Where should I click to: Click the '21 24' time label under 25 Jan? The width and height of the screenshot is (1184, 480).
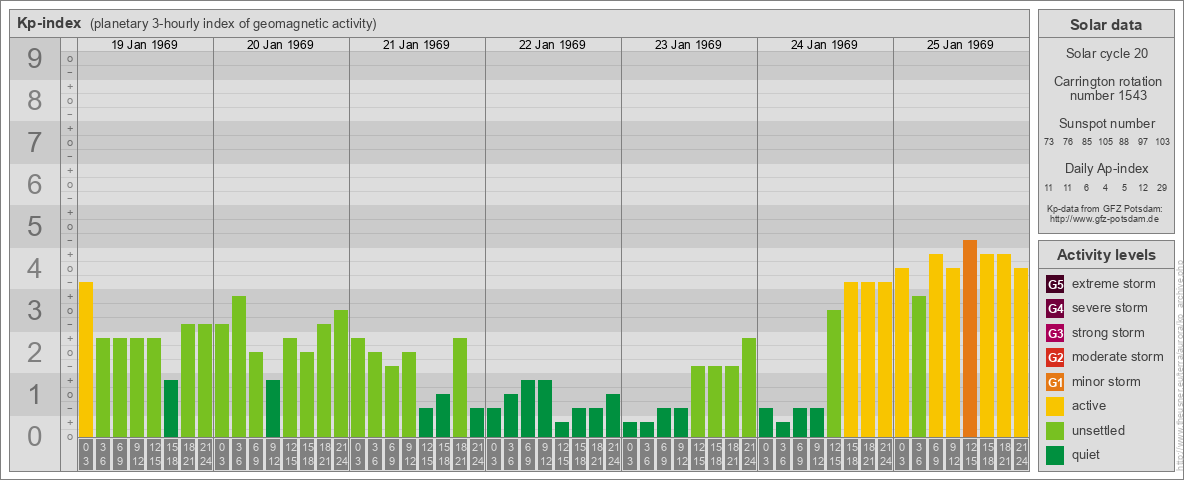click(x=1021, y=453)
